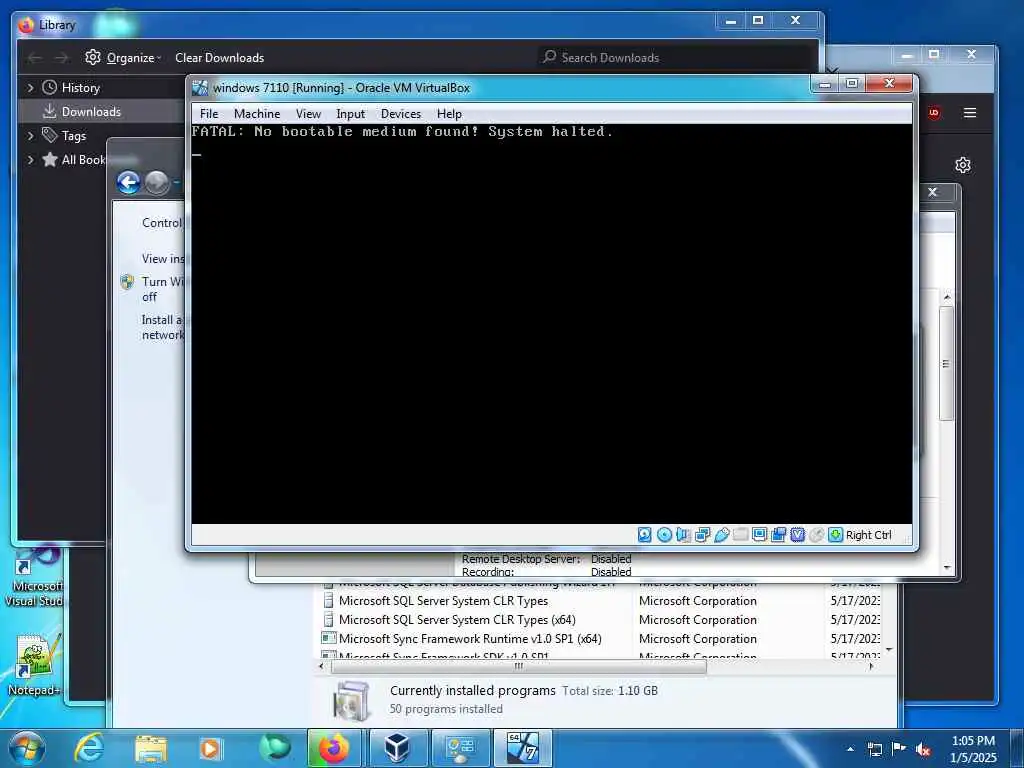Open the Input menu in VirtualBox
Viewport: 1024px width, 768px height.
click(351, 114)
